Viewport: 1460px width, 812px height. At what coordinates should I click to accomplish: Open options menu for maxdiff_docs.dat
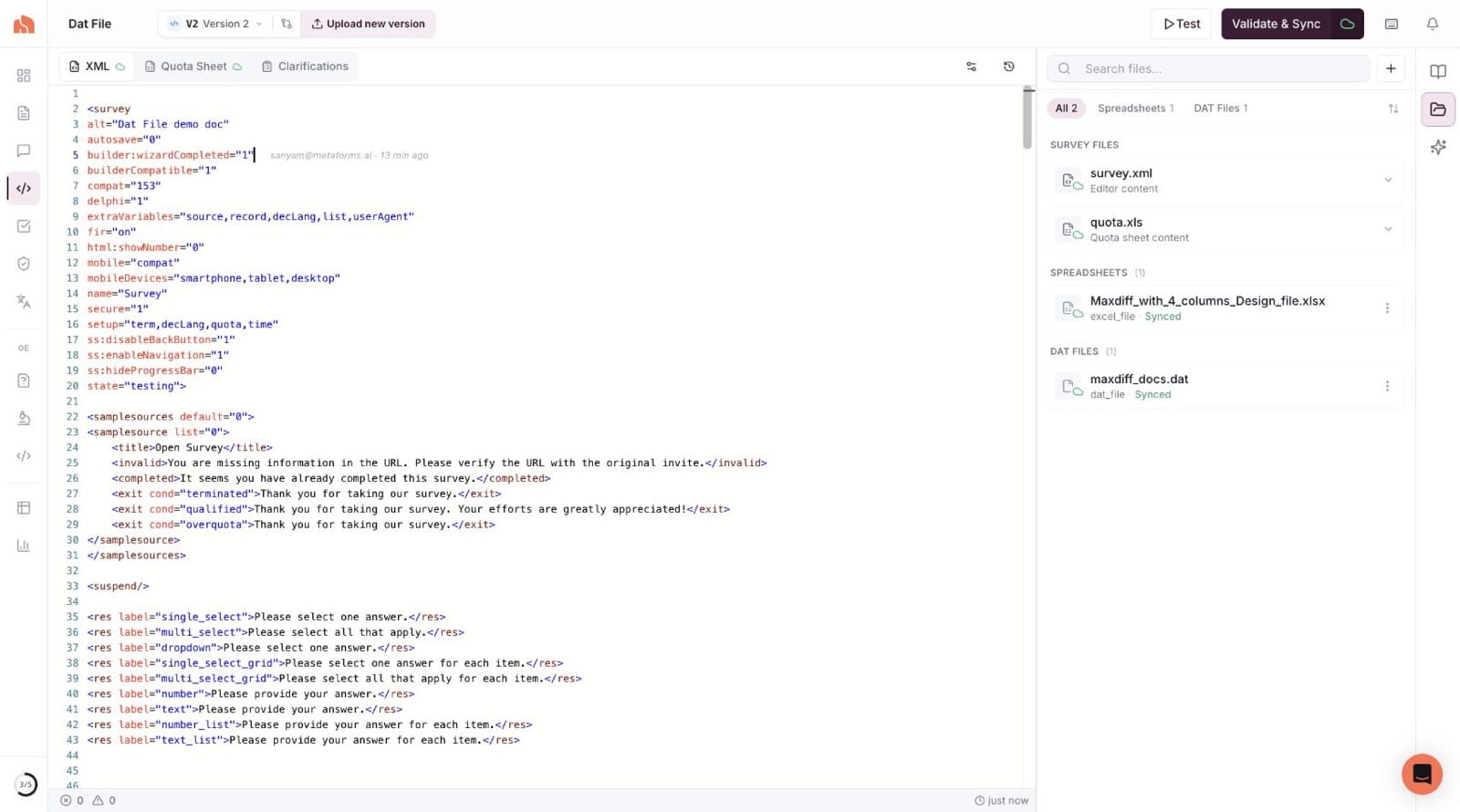tap(1387, 386)
